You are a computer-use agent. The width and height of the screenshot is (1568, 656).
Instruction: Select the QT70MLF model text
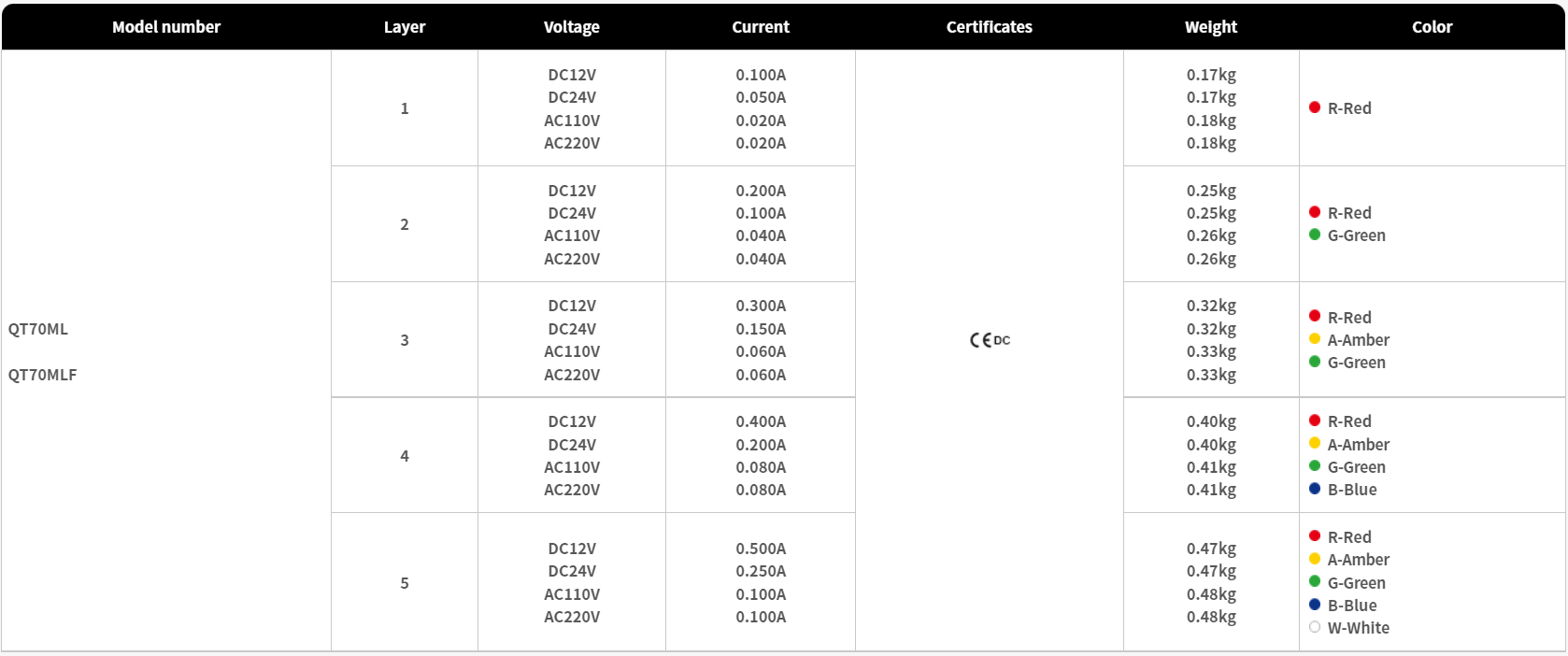(x=43, y=375)
